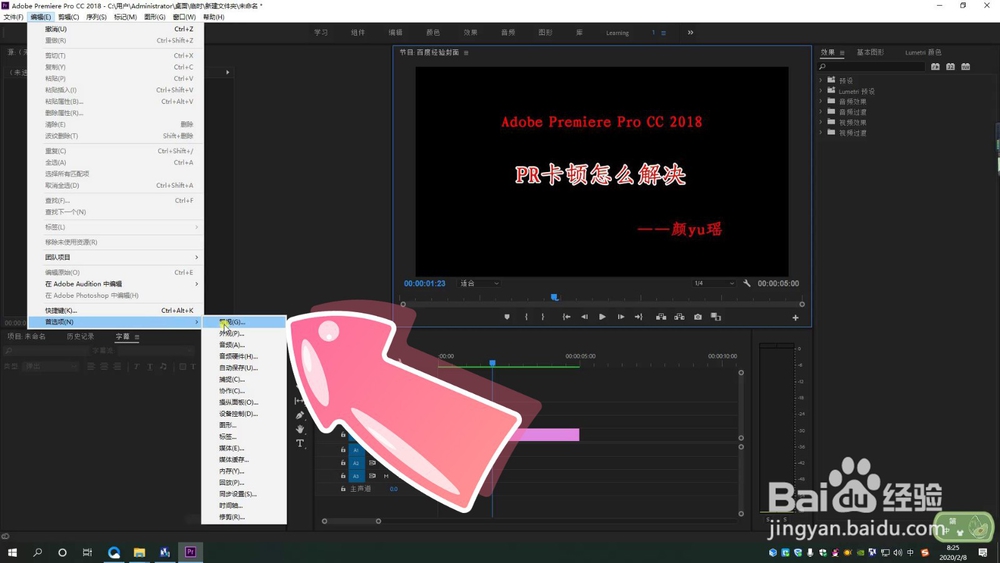Expand 视频过渡 folder
The height and width of the screenshot is (563, 1000).
[x=821, y=133]
